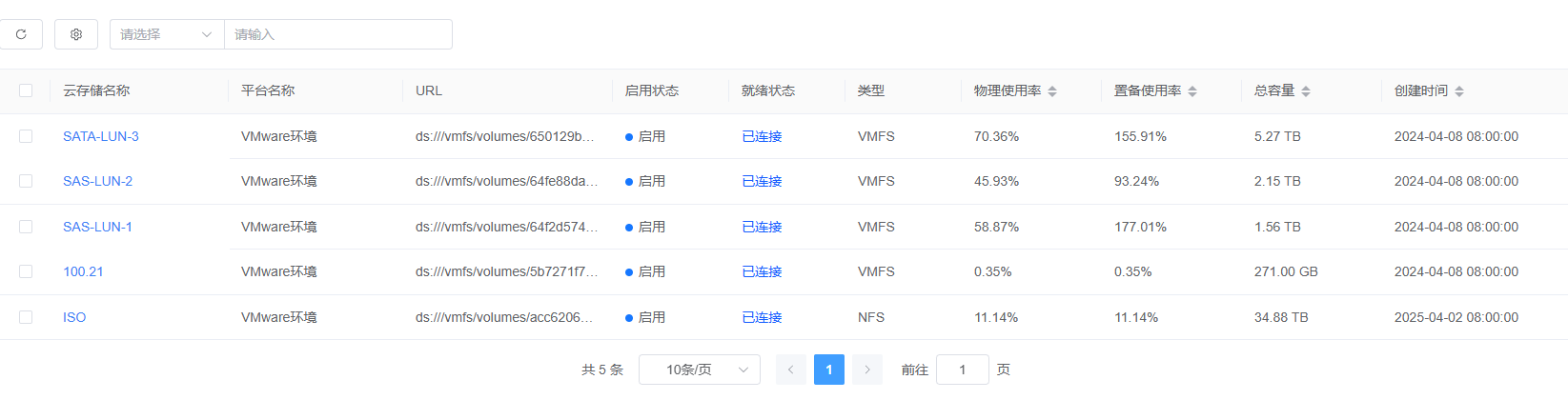This screenshot has width=1568, height=400.
Task: Check the SAS-LUN-1 row checkbox
Action: point(26,227)
